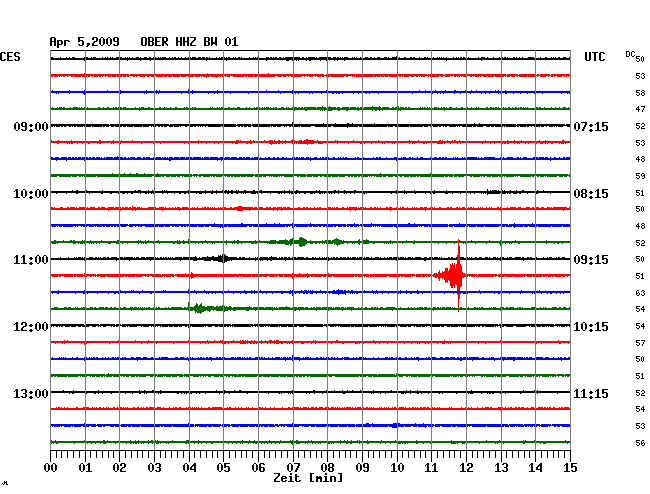Click the 12 minute axis label
650x494 pixels.
point(466,468)
